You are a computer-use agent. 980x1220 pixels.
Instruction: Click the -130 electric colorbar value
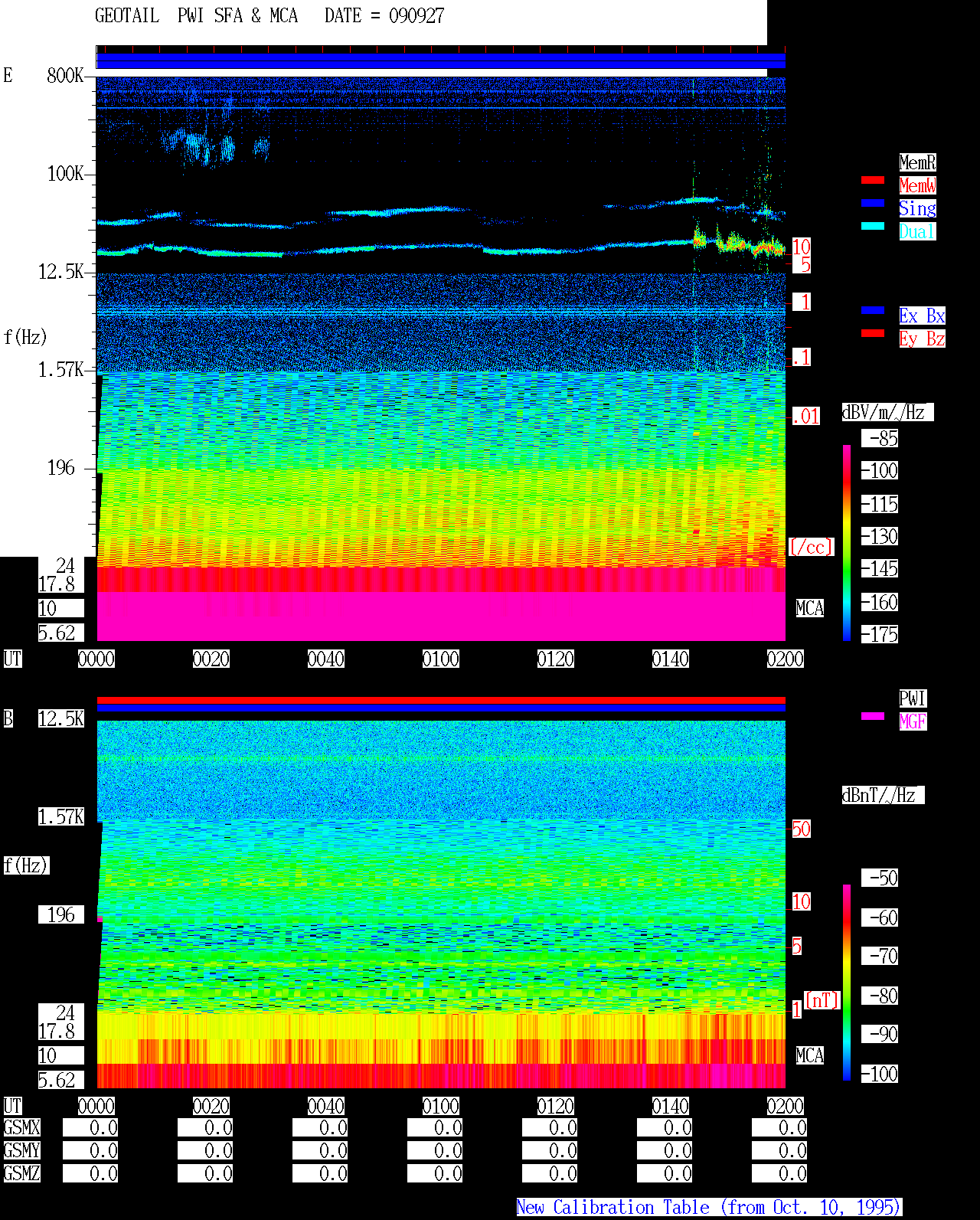click(880, 536)
